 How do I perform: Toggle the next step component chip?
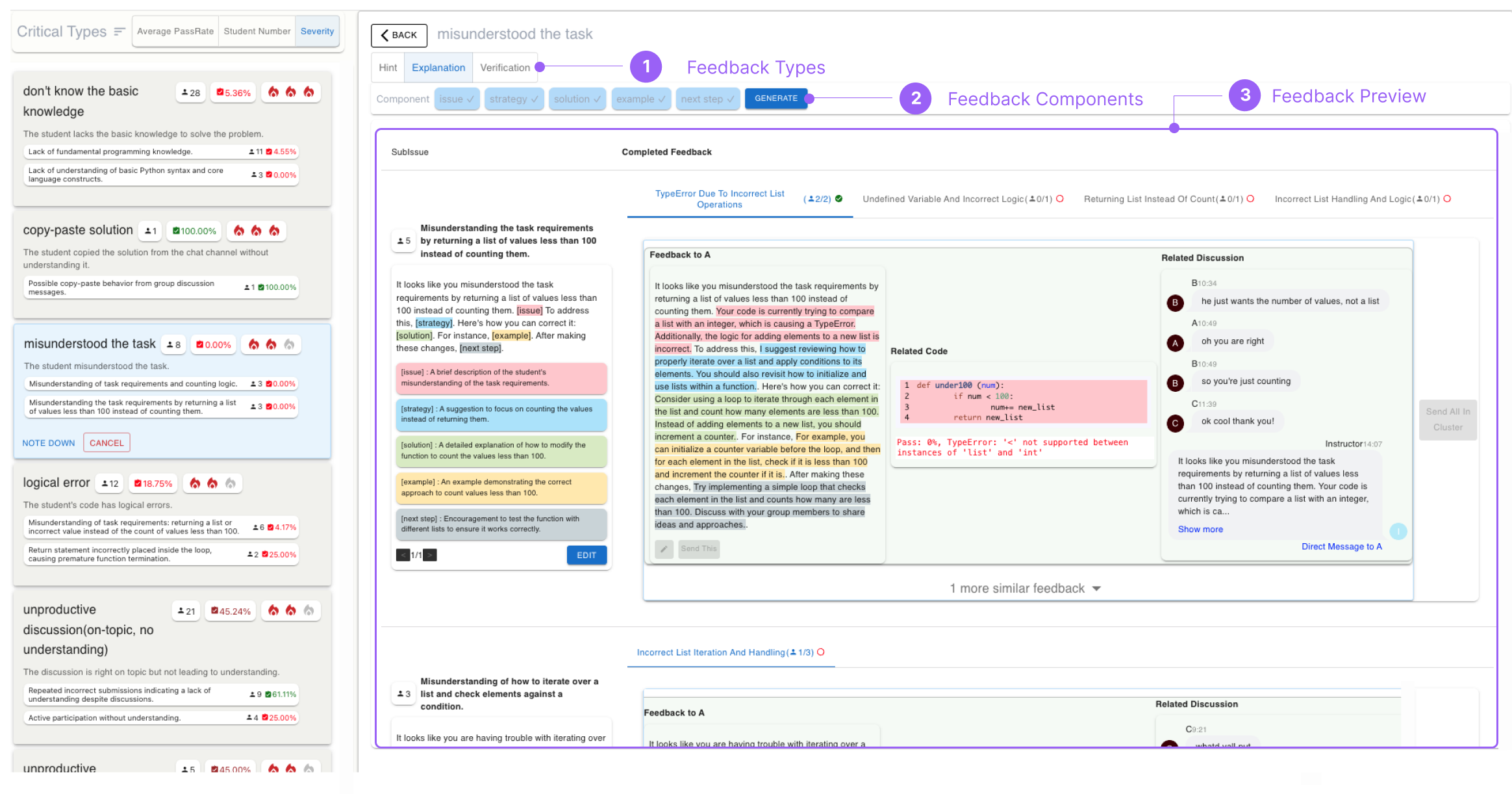[x=707, y=99]
